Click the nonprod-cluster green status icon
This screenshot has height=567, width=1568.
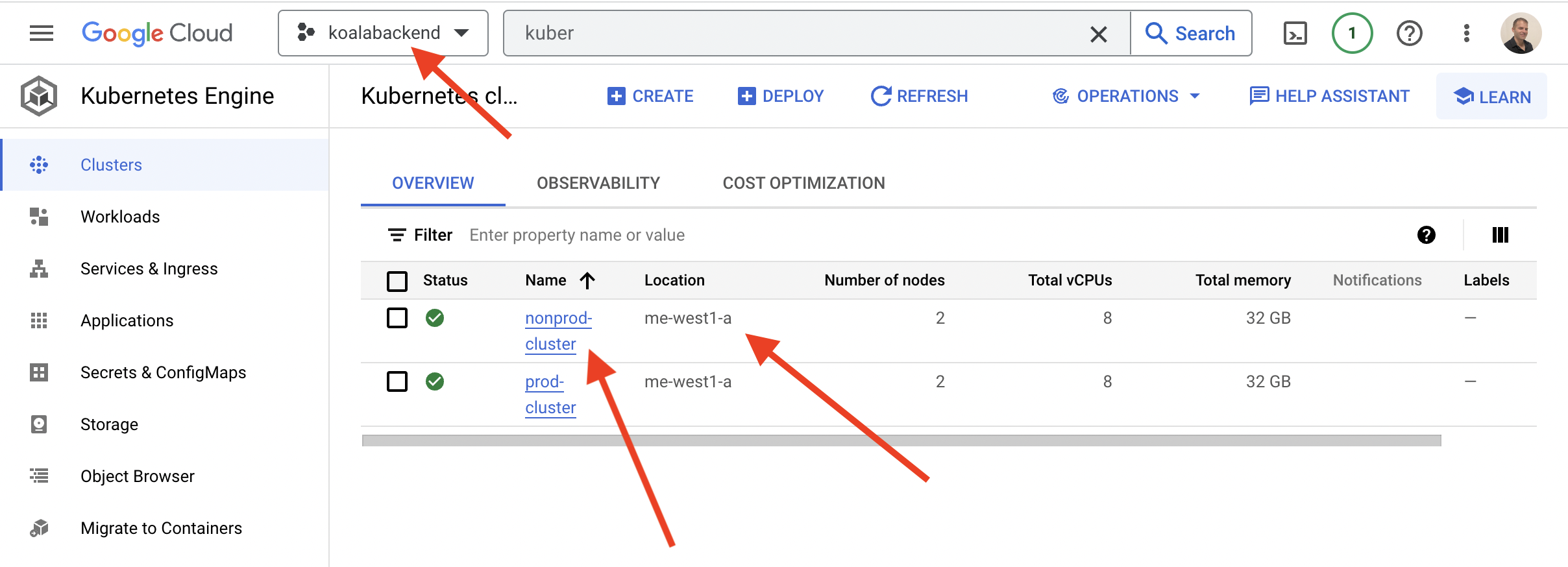click(435, 318)
